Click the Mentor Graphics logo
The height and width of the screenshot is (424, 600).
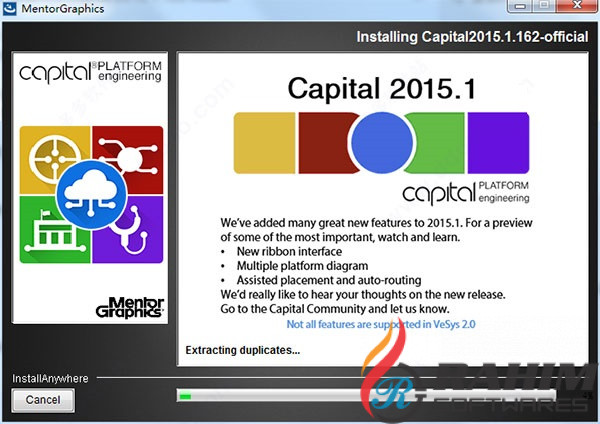pyautogui.click(x=130, y=307)
